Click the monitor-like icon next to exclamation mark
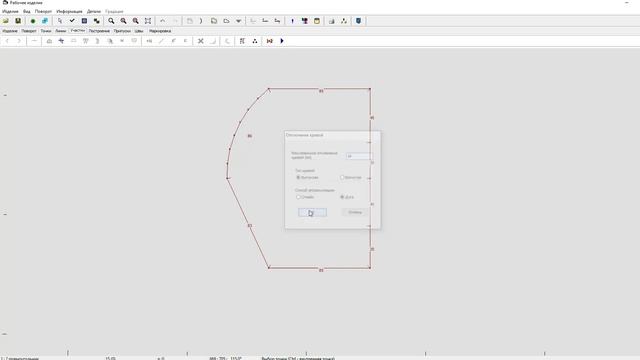The image size is (640, 360). point(304,21)
